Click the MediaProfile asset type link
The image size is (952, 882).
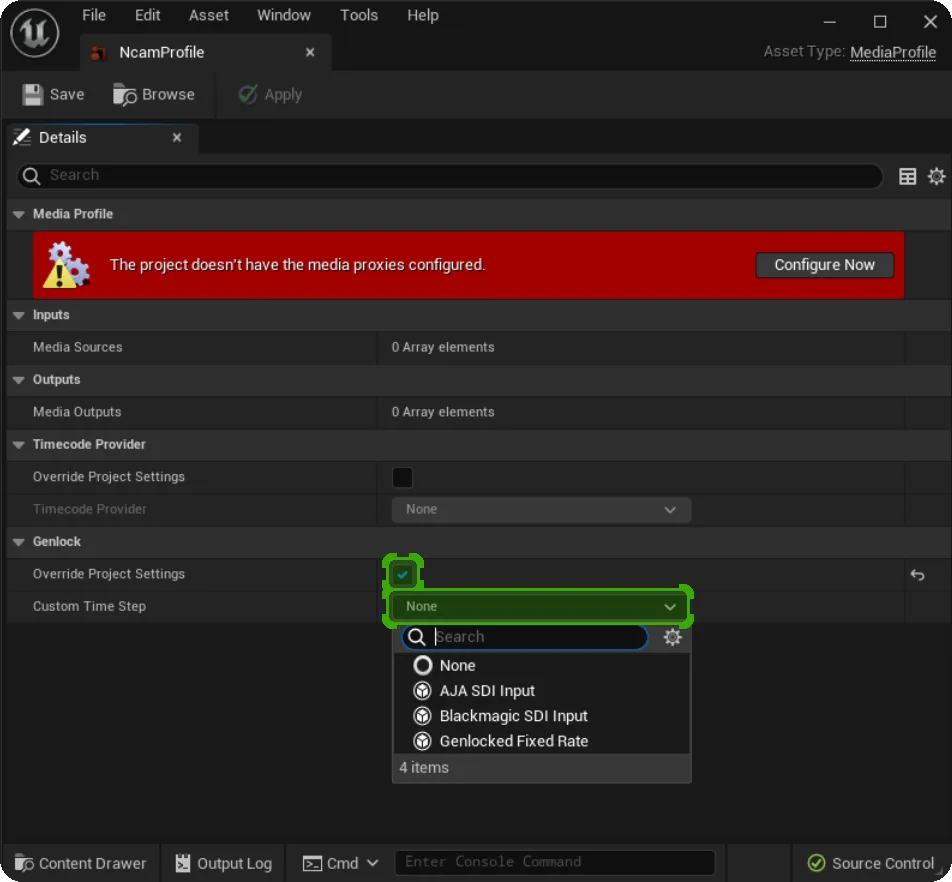tap(892, 52)
